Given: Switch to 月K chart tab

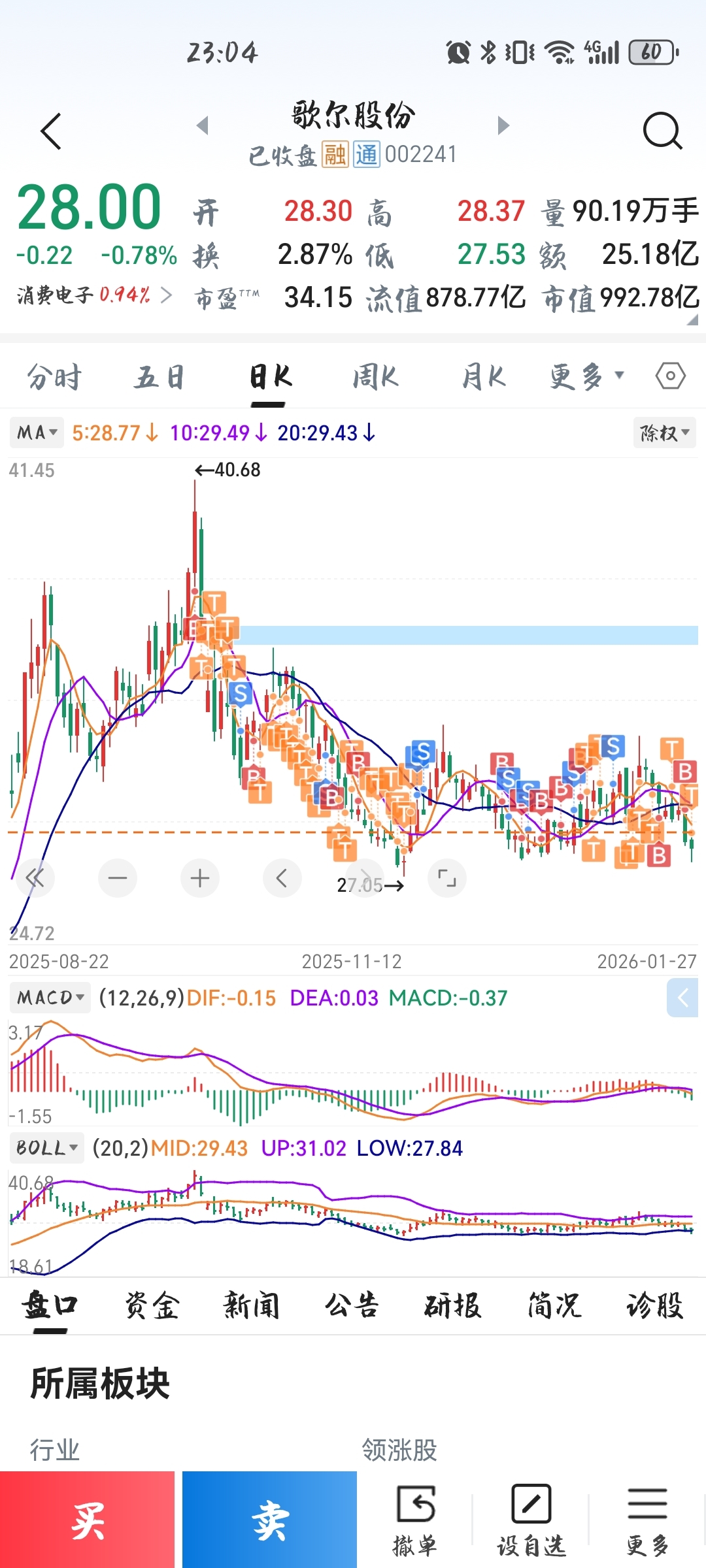Looking at the screenshot, I should pos(483,377).
